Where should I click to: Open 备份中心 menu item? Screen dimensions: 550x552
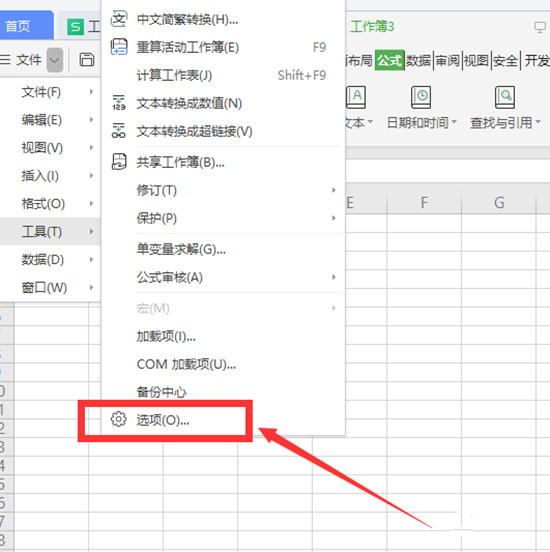point(223,391)
